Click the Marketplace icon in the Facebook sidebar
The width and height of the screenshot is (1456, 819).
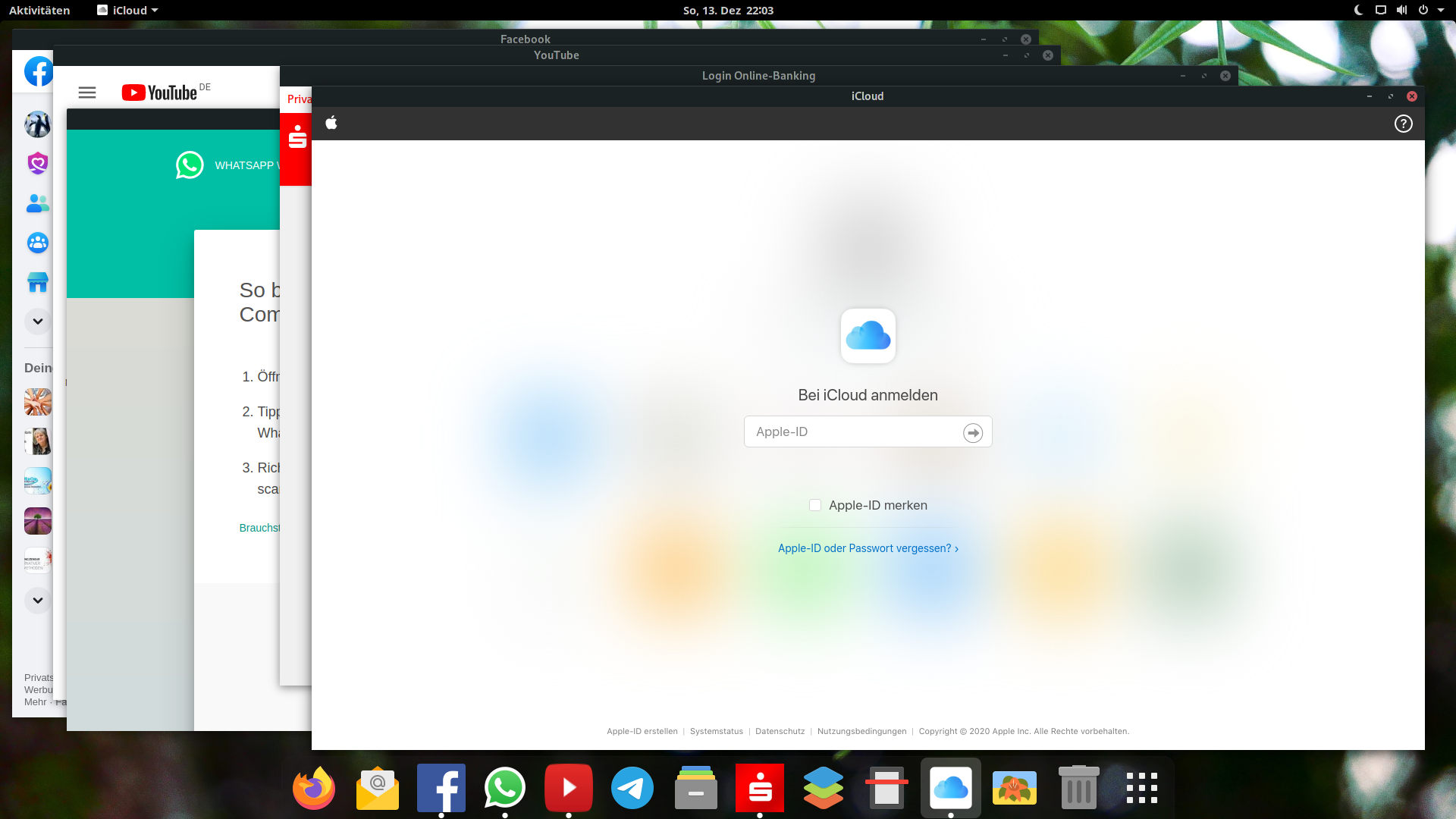coord(36,281)
